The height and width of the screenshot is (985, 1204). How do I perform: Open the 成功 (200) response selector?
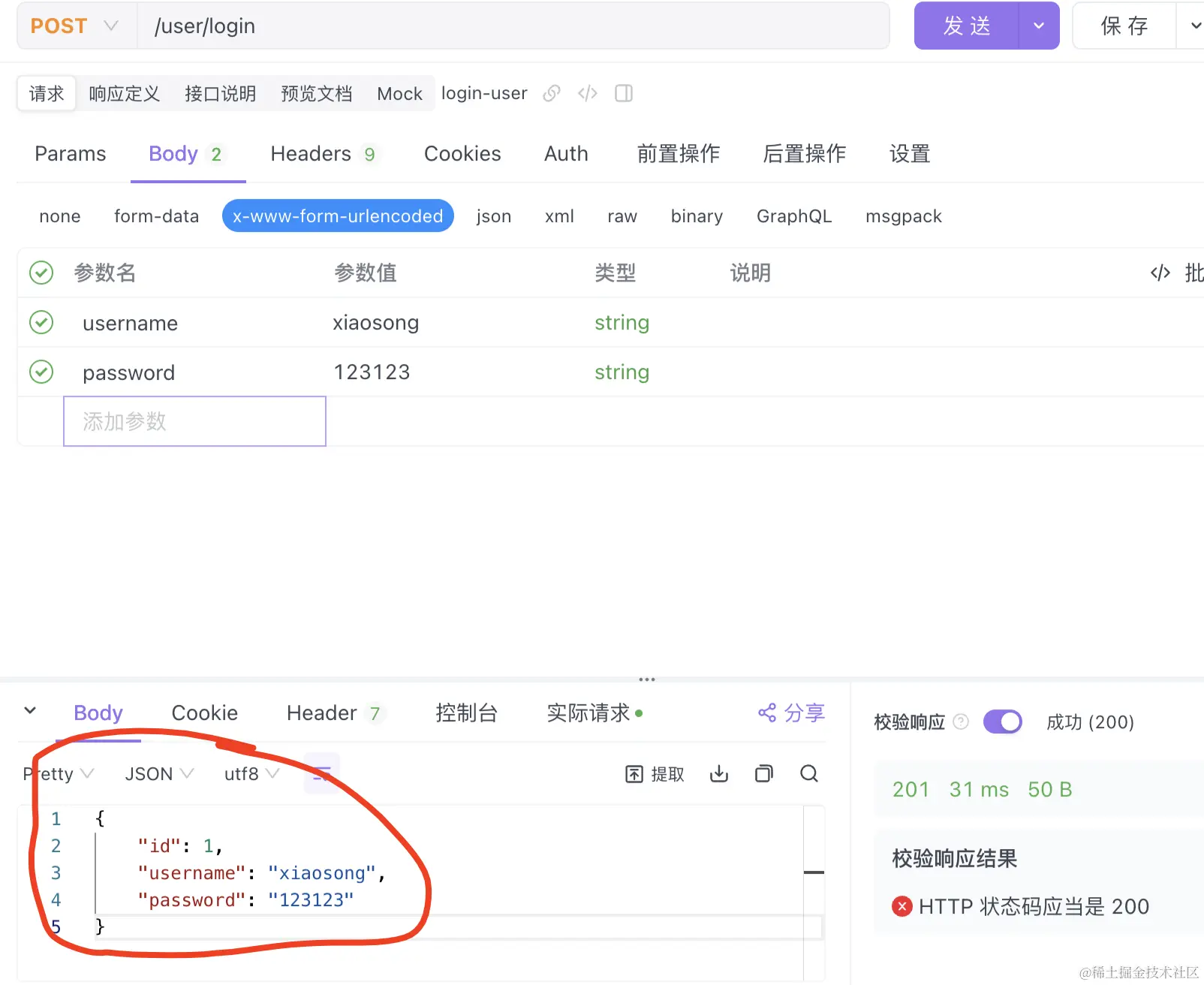pos(1090,722)
